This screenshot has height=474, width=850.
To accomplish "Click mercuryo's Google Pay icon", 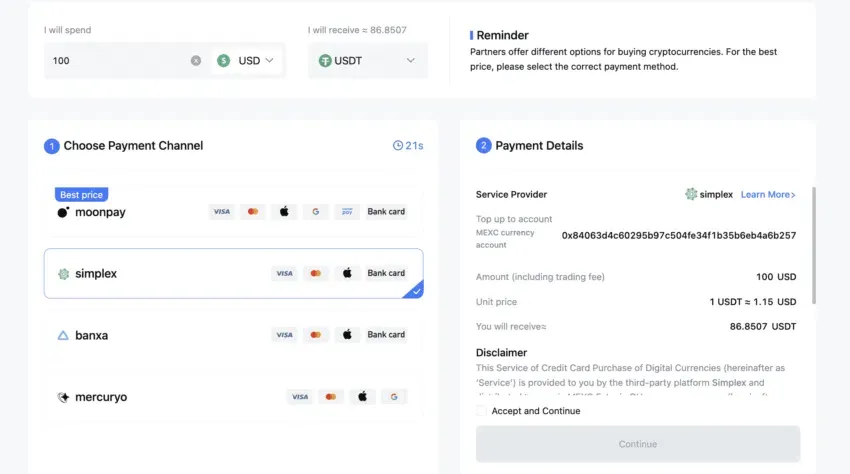I will click(394, 397).
